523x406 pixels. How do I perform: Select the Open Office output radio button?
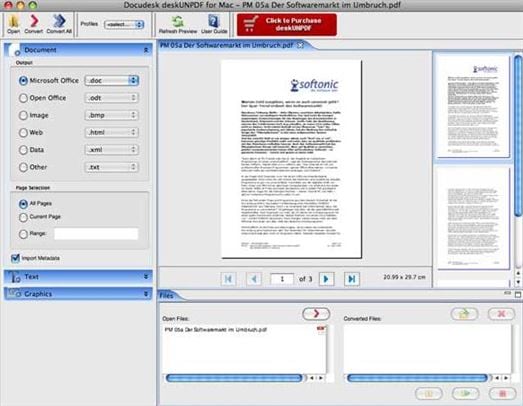(23, 98)
